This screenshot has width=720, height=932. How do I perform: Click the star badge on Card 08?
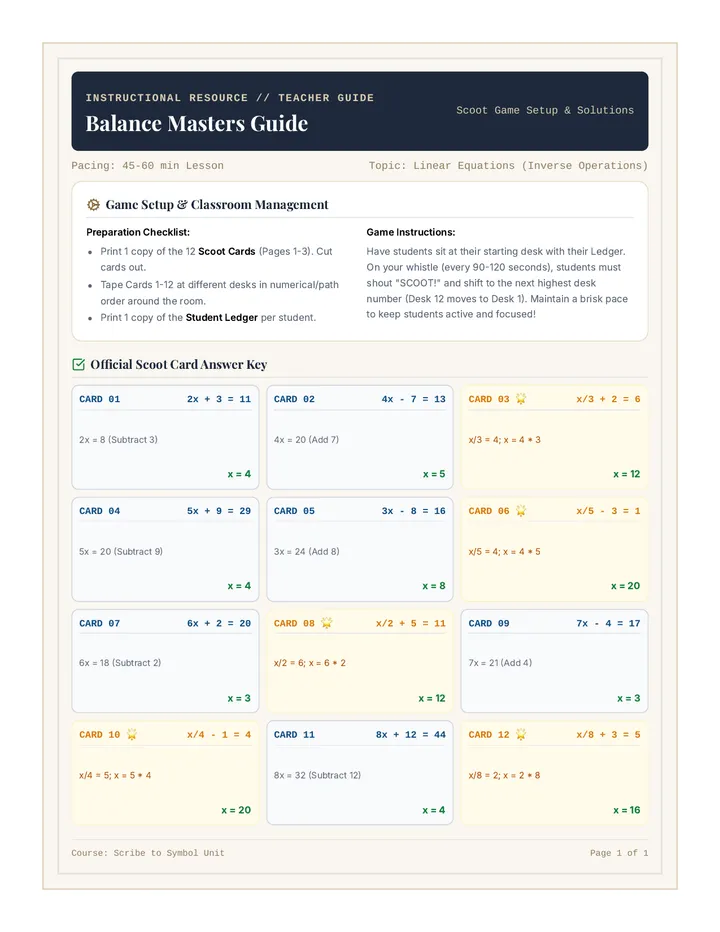pyautogui.click(x=326, y=623)
